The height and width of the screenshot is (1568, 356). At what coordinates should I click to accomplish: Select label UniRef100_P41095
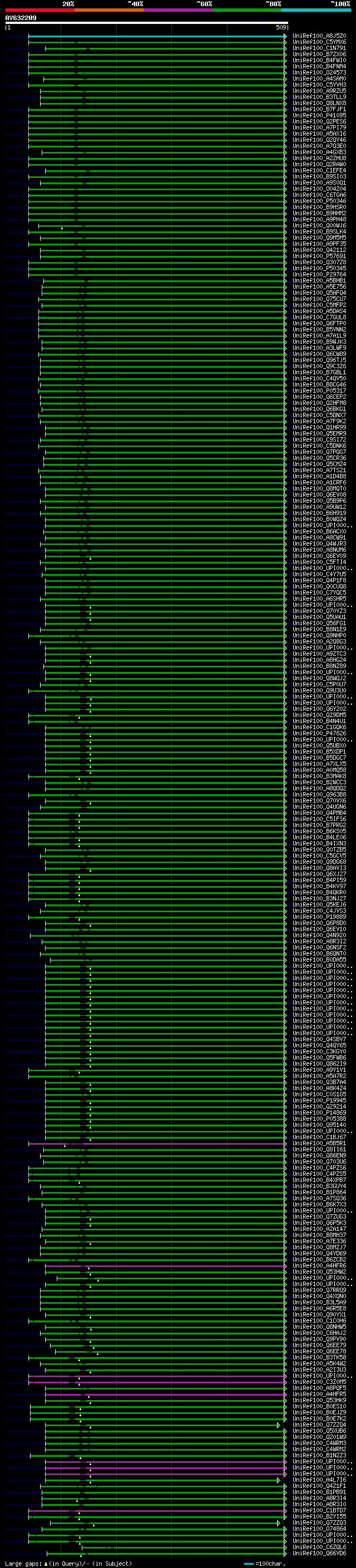coord(319,116)
